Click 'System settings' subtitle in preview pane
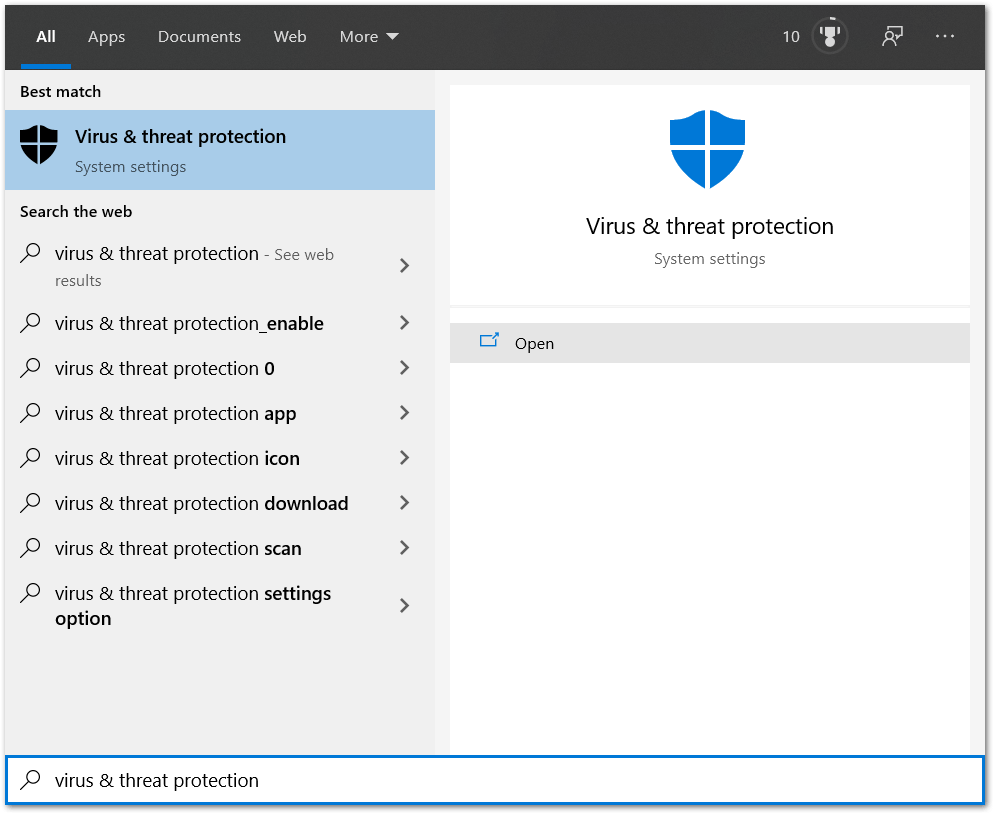This screenshot has height=814, width=994. pos(709,259)
